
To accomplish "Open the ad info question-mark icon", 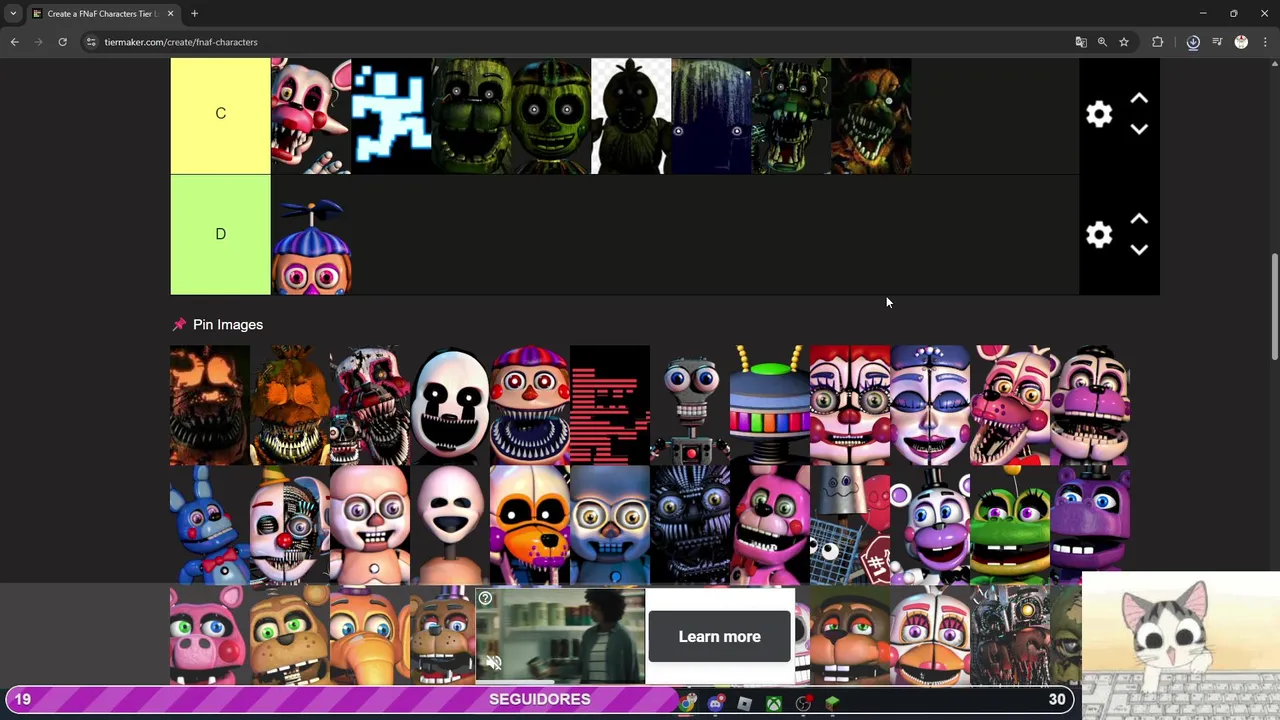I will [485, 599].
